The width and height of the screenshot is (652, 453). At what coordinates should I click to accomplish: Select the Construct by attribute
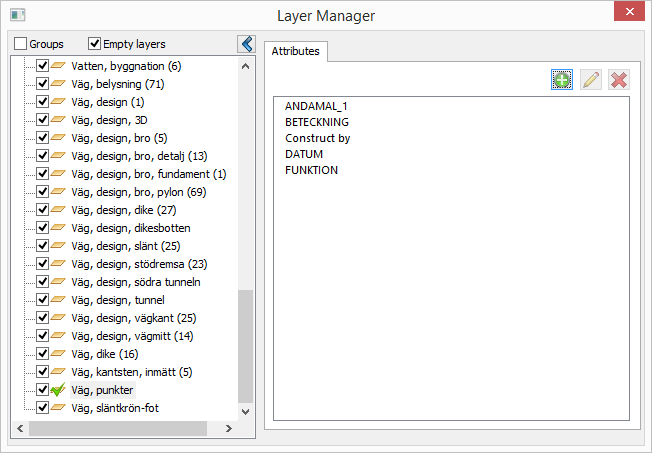click(x=317, y=138)
